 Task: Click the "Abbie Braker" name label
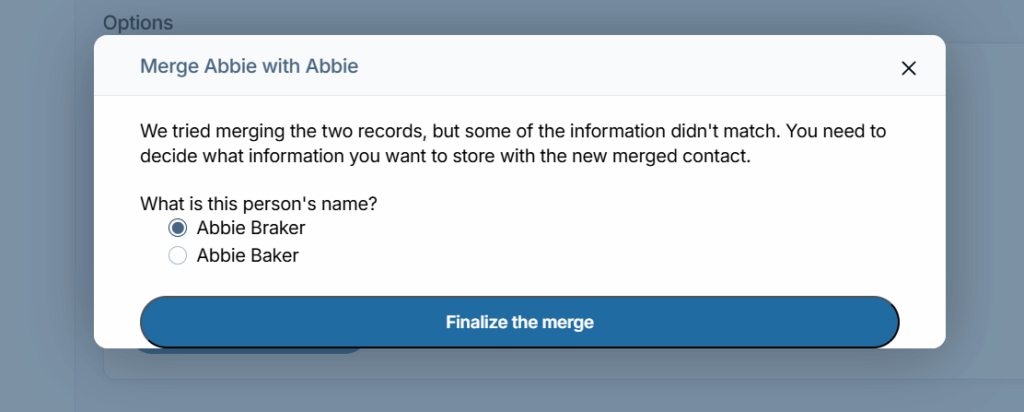tap(251, 228)
